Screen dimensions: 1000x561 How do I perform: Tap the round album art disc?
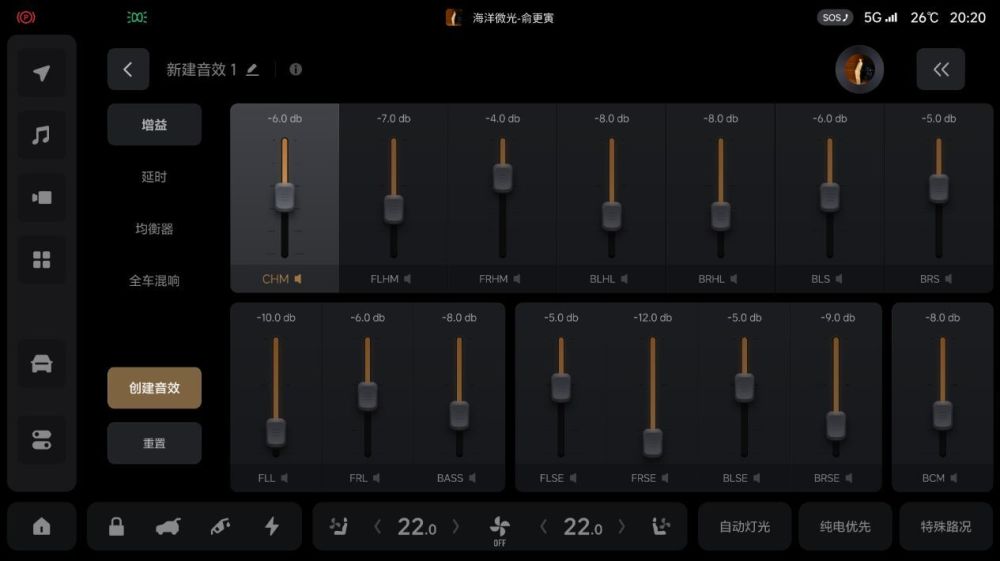click(860, 69)
